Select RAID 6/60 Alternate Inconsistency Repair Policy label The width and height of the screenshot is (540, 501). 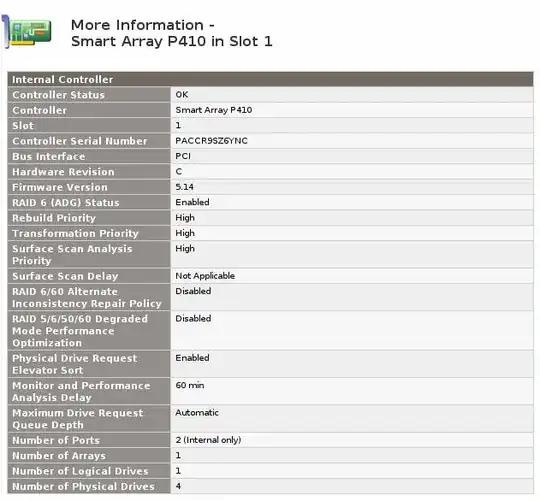pos(86,297)
